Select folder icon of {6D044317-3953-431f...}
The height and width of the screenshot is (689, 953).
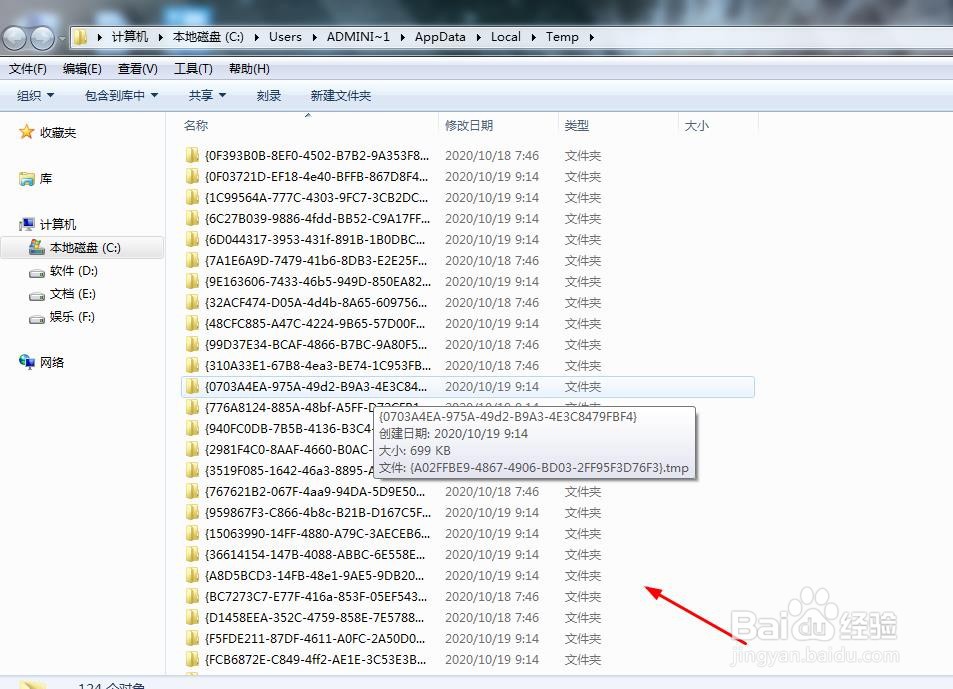[192, 239]
